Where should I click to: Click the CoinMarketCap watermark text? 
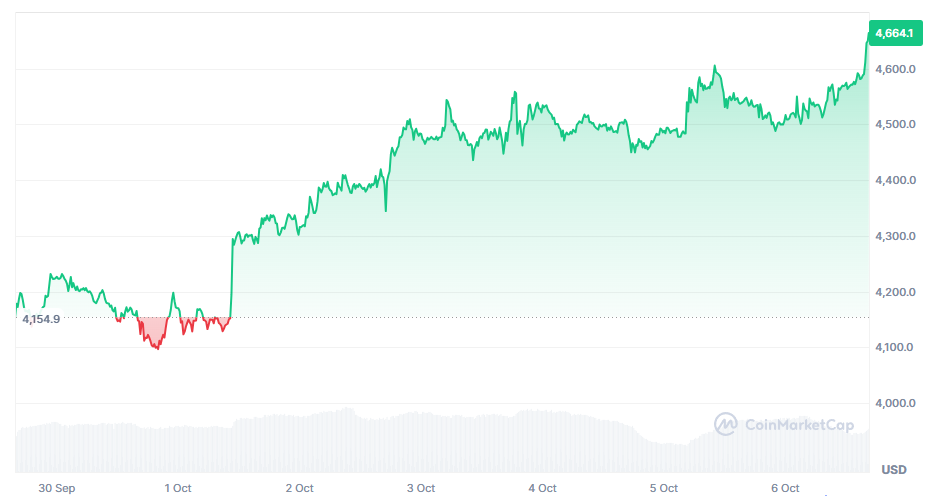pyautogui.click(x=800, y=425)
